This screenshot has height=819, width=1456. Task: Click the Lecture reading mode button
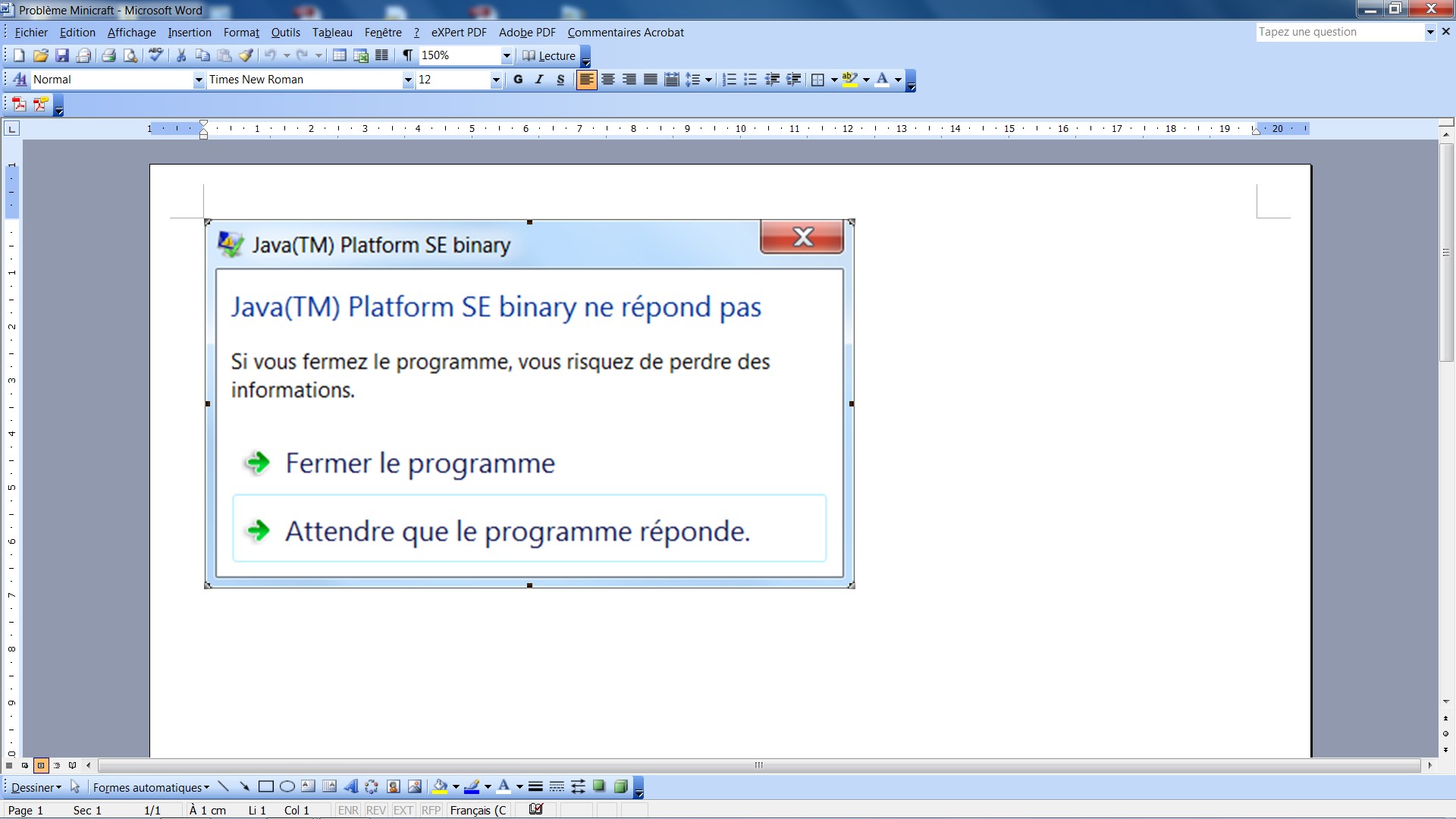click(549, 55)
